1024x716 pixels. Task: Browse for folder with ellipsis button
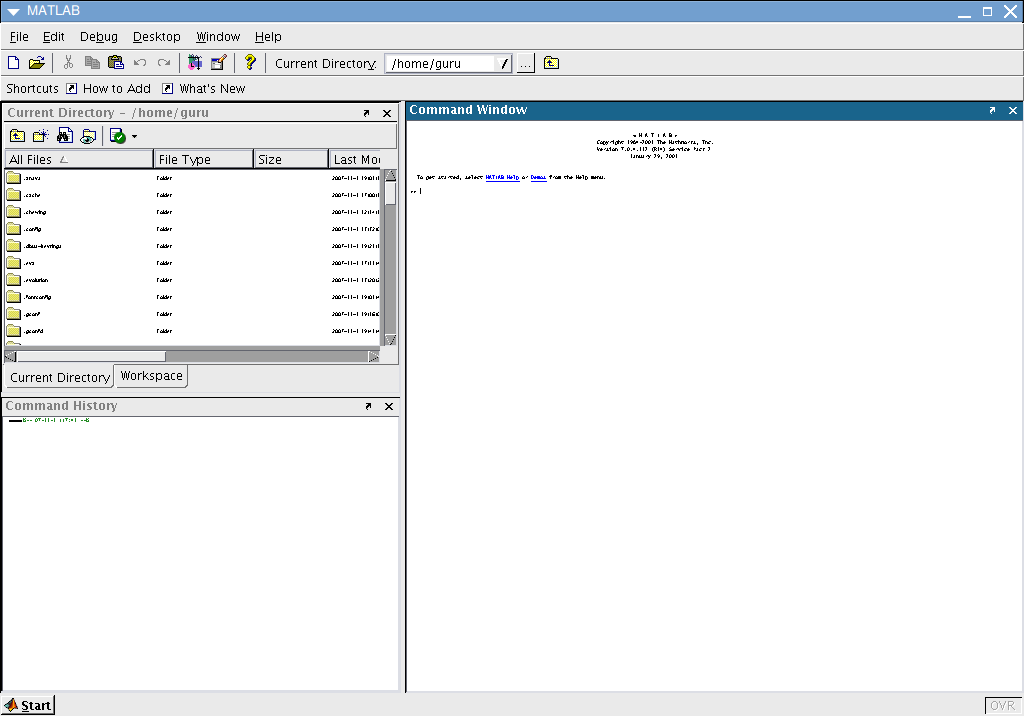tap(526, 63)
